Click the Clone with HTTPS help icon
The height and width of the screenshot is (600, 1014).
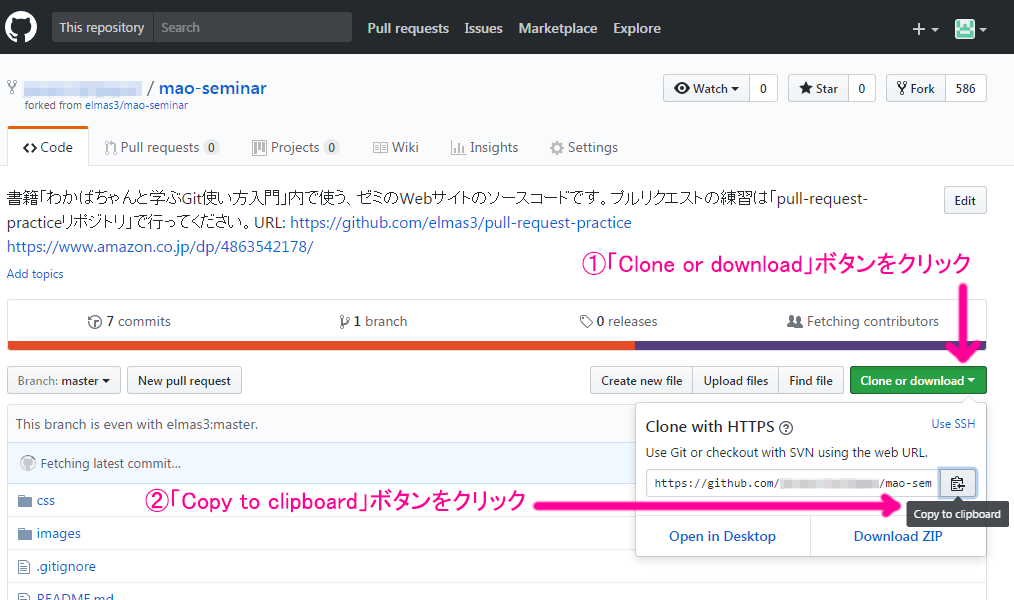coord(786,427)
